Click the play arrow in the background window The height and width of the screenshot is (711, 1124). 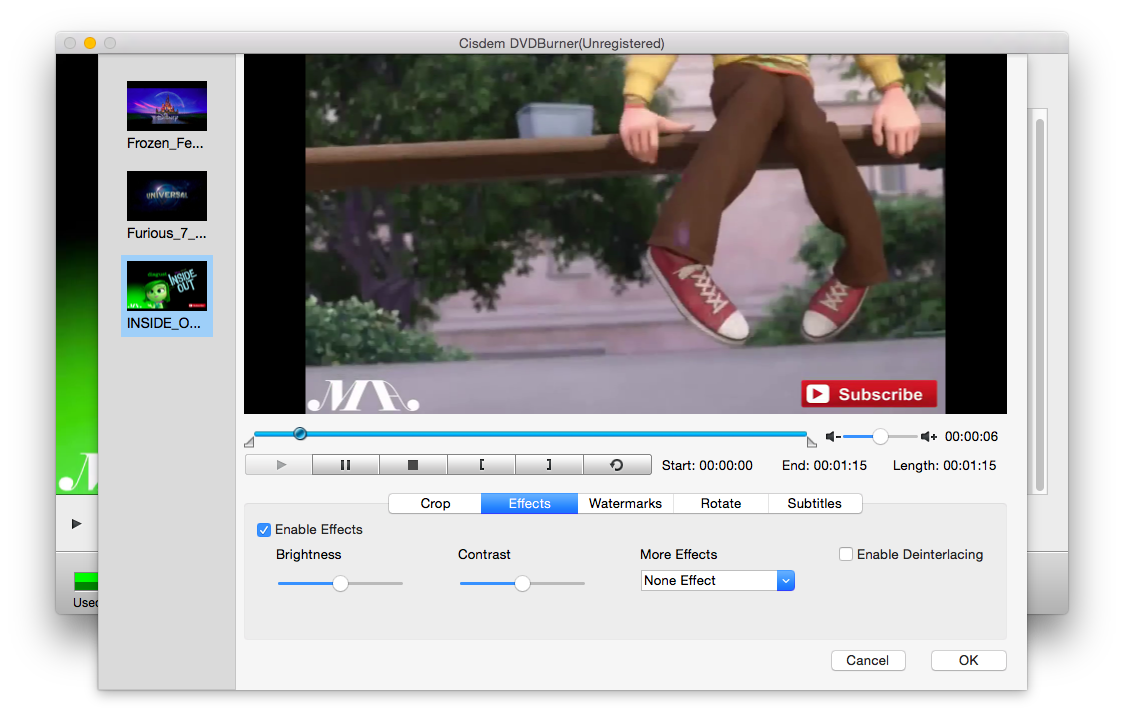click(77, 524)
